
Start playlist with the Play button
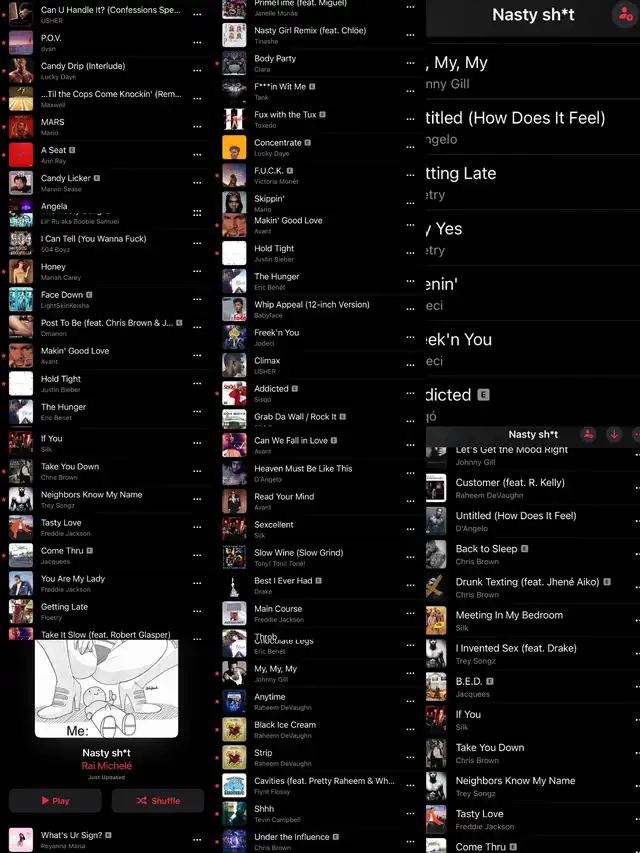coord(55,801)
